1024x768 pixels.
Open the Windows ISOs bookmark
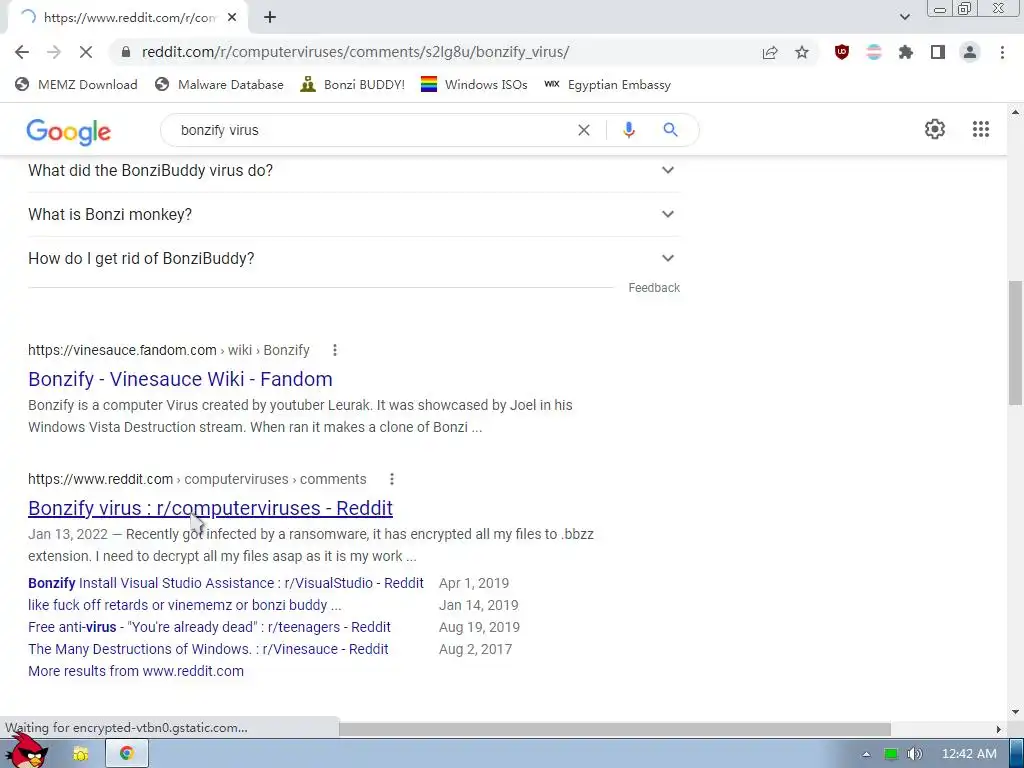(474, 84)
